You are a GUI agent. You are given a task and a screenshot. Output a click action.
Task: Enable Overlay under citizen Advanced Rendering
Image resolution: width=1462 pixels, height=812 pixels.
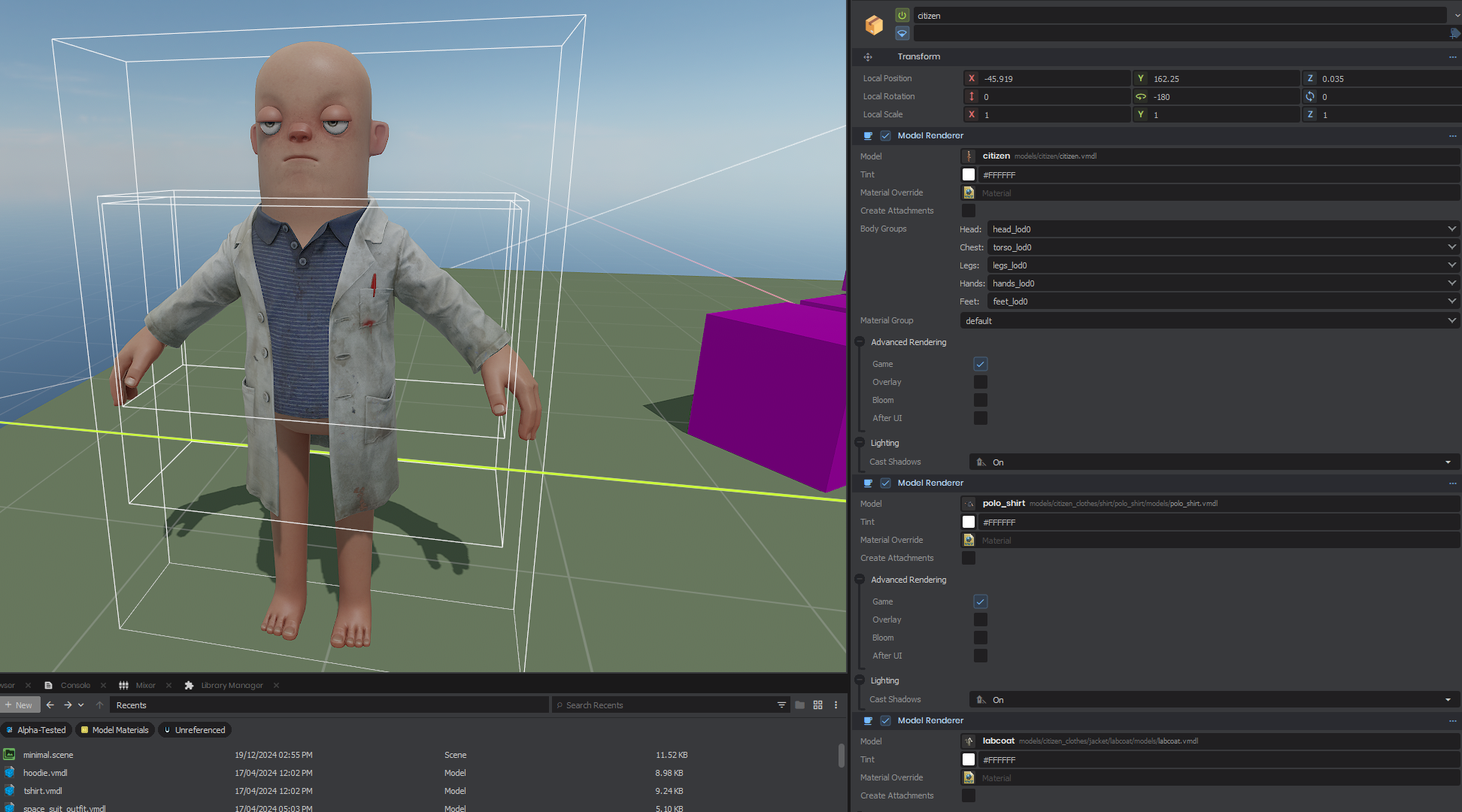coord(980,382)
